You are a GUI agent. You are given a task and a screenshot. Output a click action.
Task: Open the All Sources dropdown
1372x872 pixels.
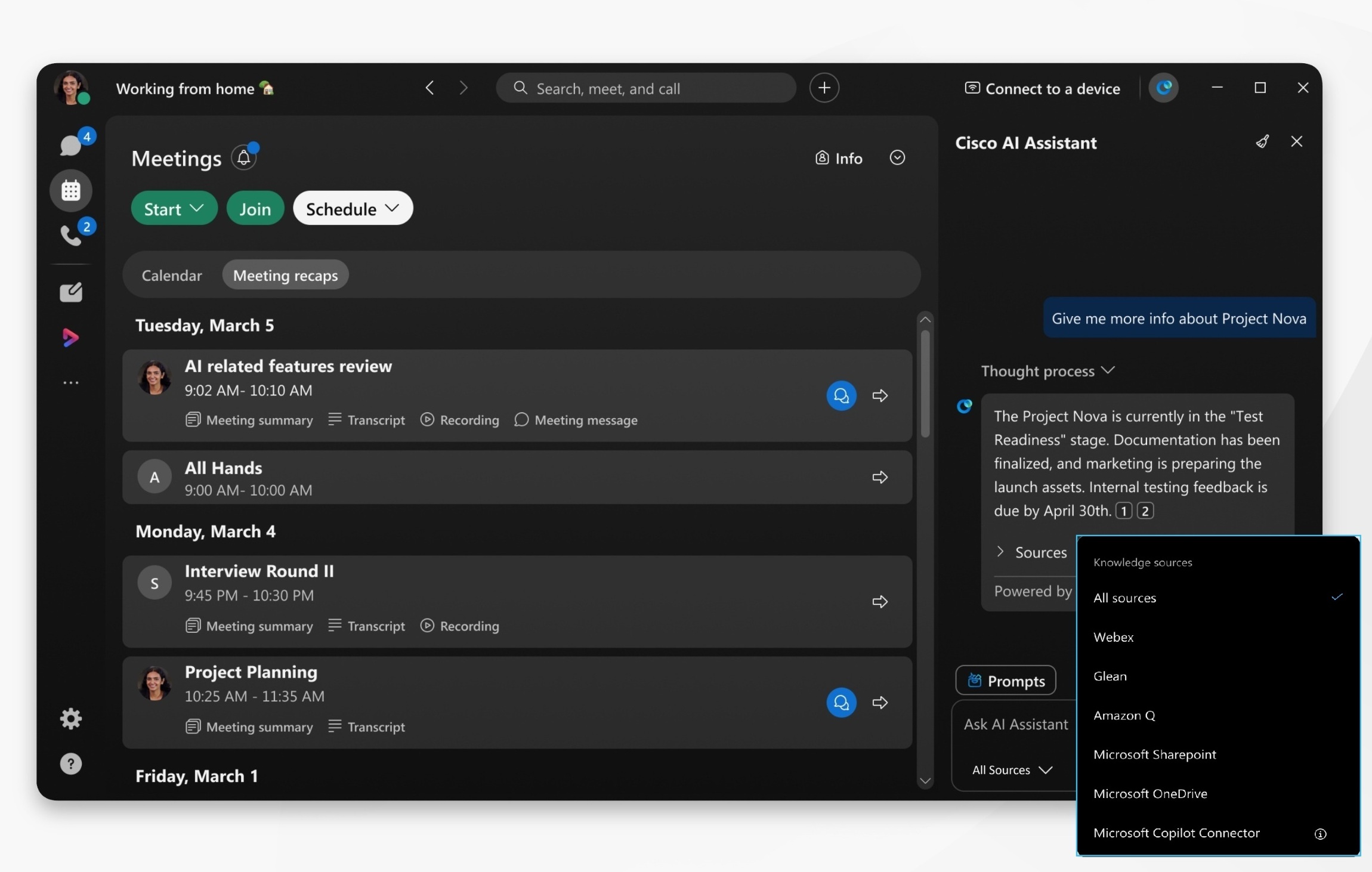click(1012, 770)
